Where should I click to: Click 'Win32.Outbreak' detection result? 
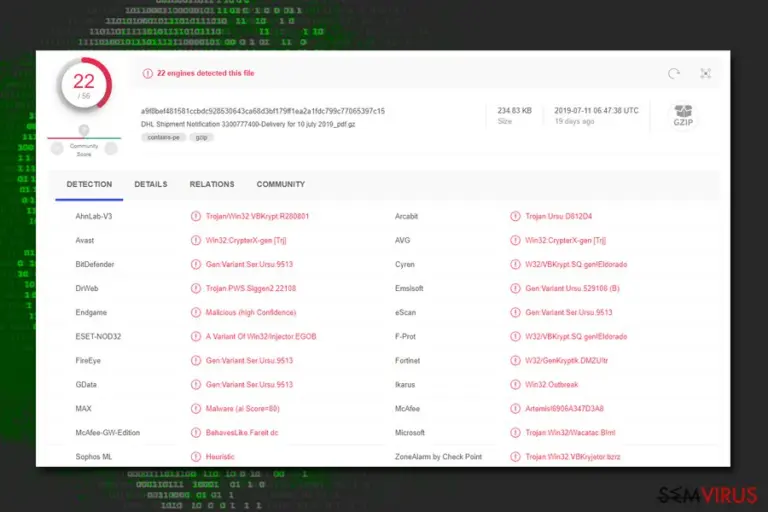(x=552, y=384)
